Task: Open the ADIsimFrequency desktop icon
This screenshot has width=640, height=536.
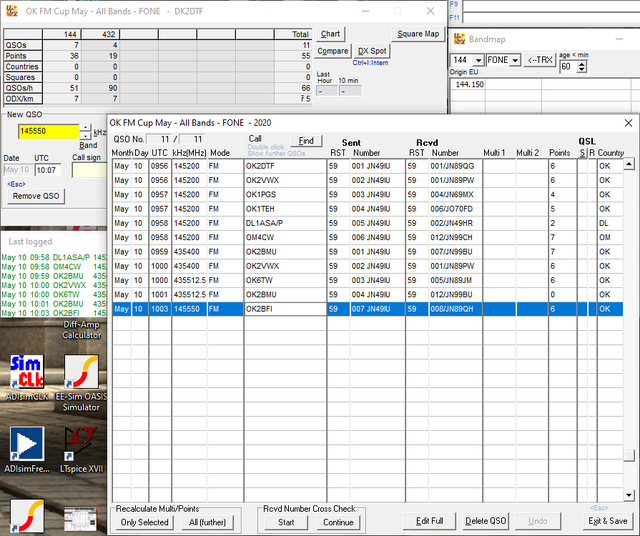Action: (x=26, y=443)
